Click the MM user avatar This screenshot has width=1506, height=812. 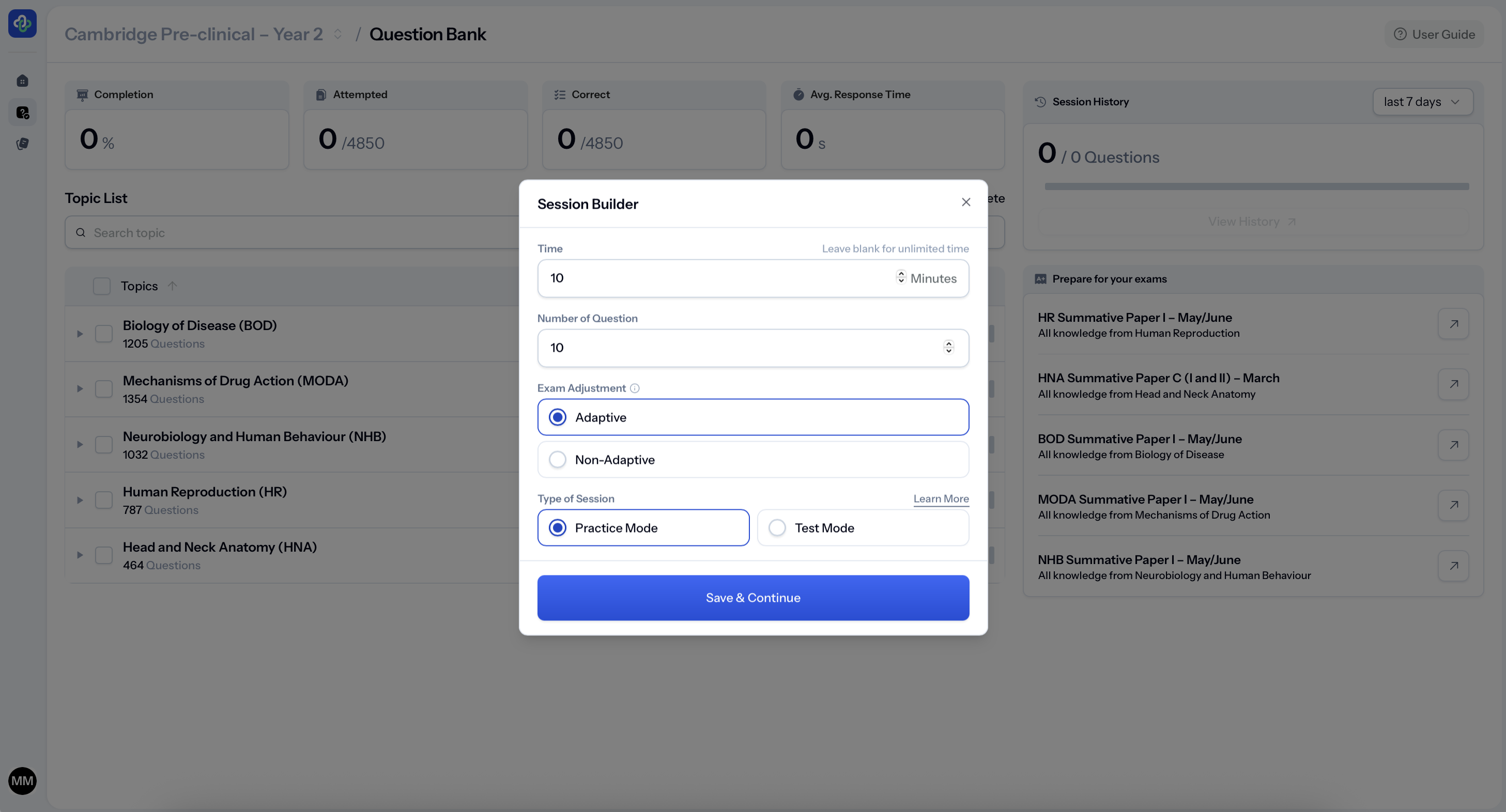[22, 780]
